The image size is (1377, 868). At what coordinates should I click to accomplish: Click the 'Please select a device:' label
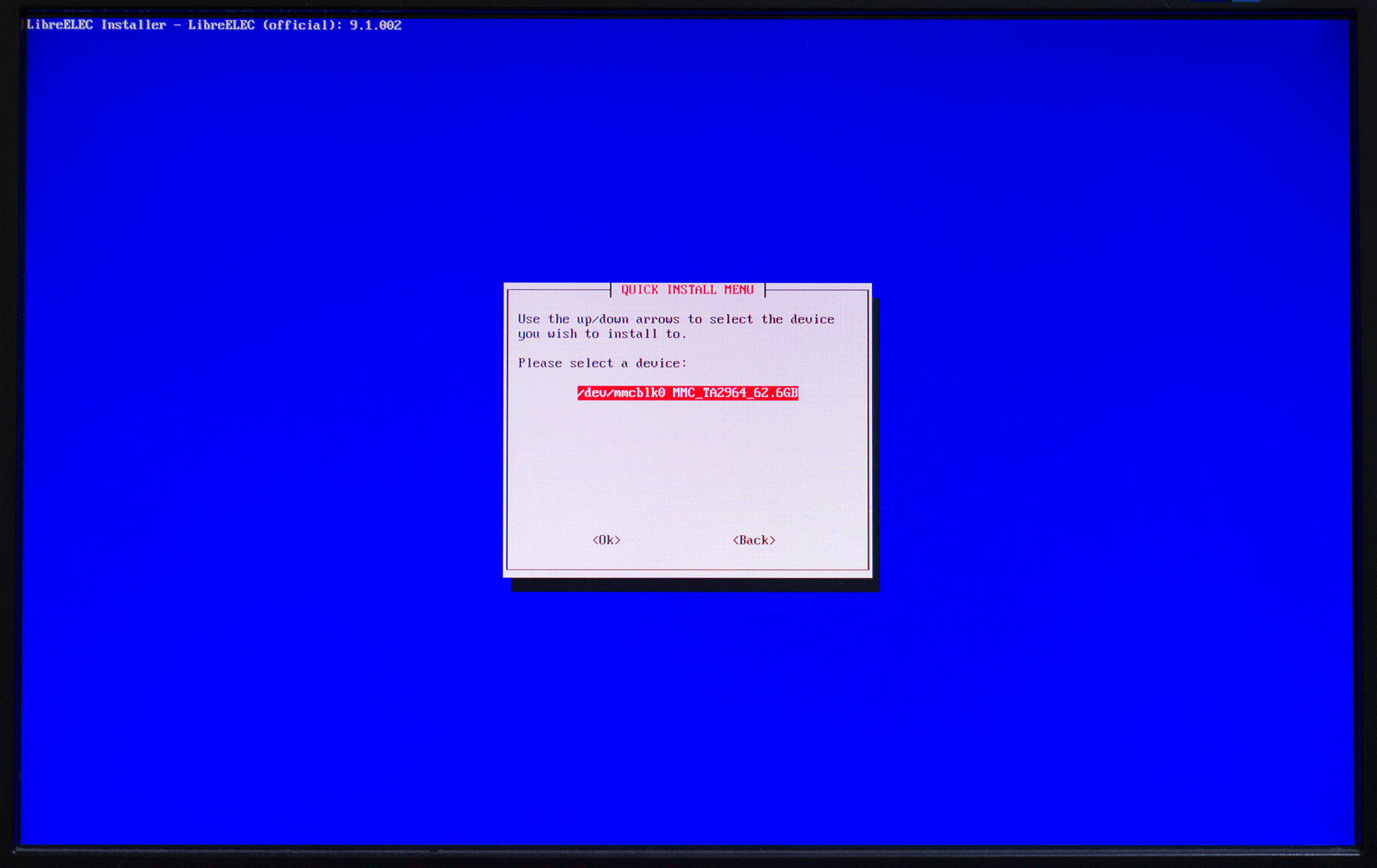pyautogui.click(x=602, y=363)
